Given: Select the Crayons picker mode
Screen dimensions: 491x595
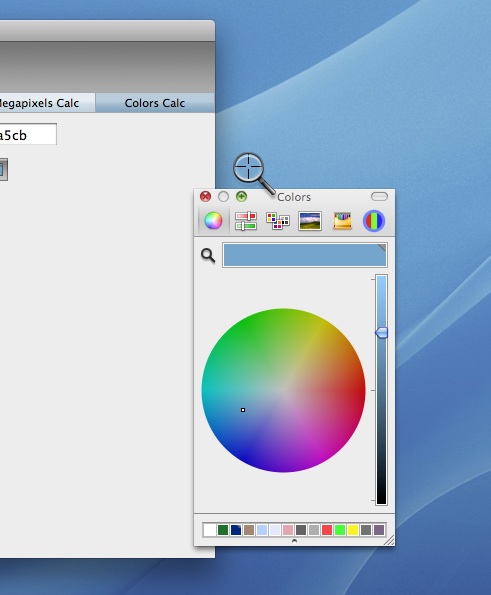Looking at the screenshot, I should click(x=342, y=221).
